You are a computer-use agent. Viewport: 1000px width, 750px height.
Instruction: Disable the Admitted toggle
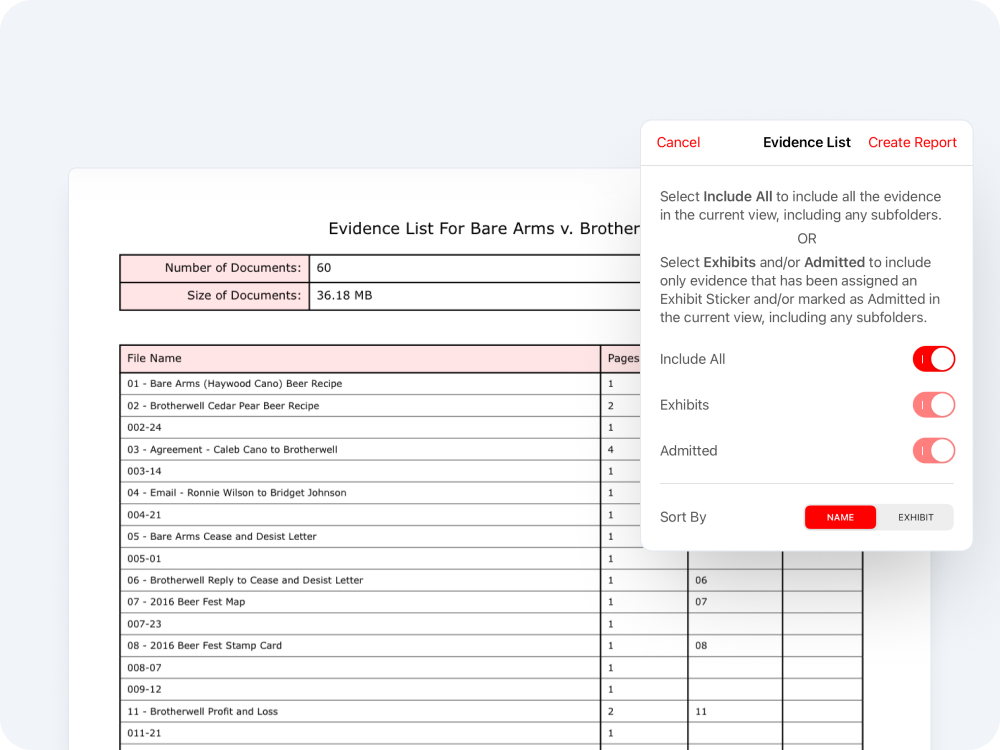pos(934,451)
